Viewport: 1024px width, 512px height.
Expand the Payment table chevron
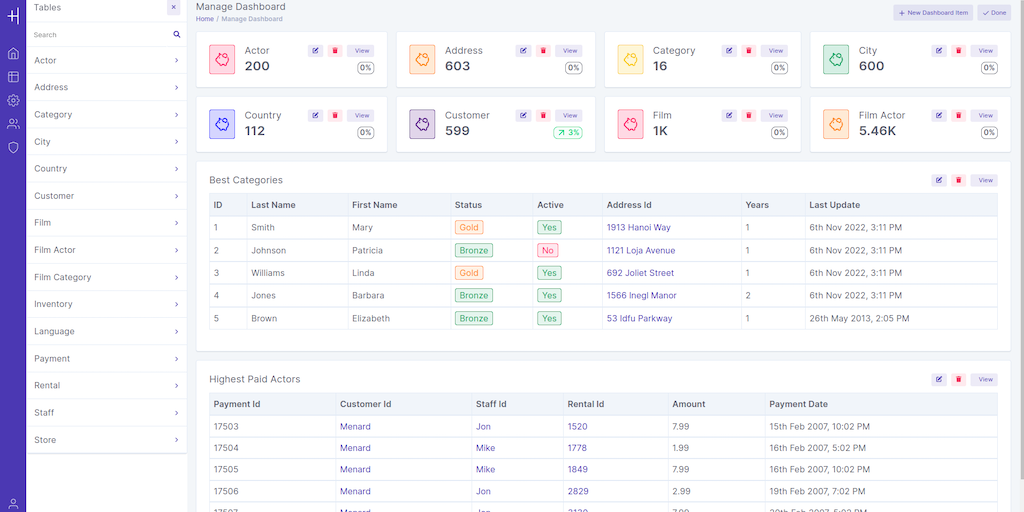point(176,358)
